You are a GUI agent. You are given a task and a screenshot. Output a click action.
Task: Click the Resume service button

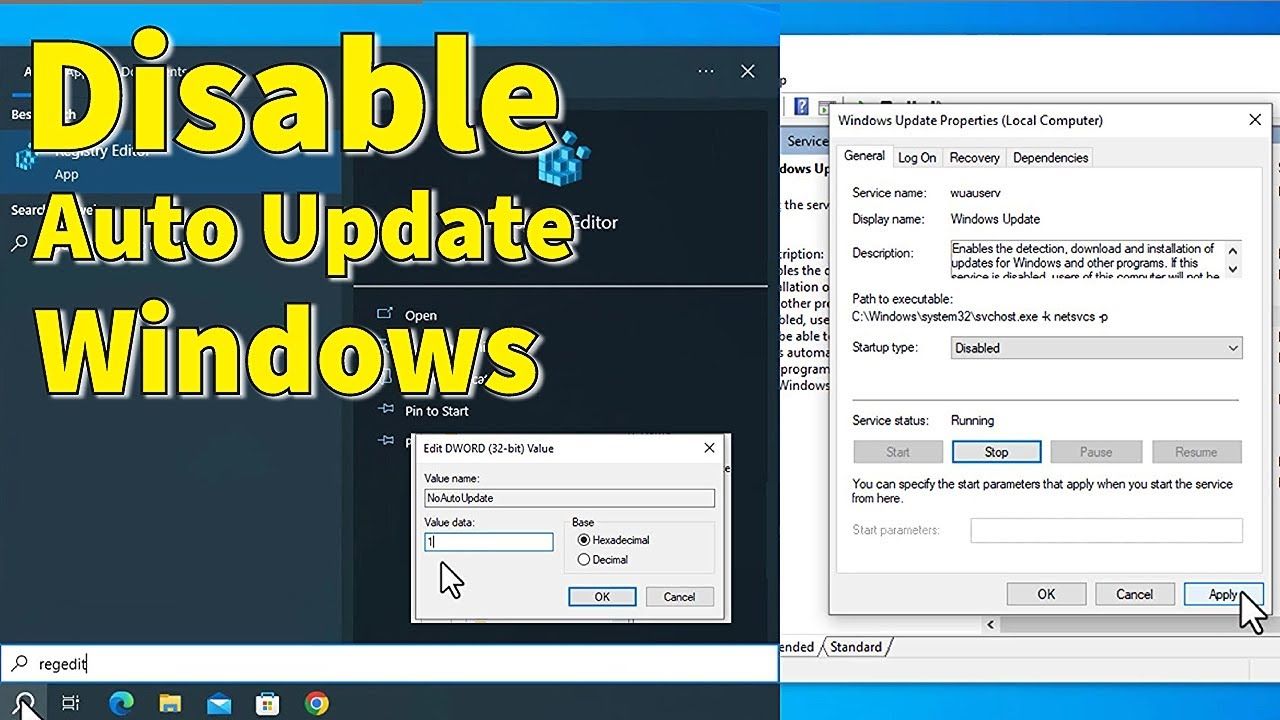pyautogui.click(x=1196, y=452)
